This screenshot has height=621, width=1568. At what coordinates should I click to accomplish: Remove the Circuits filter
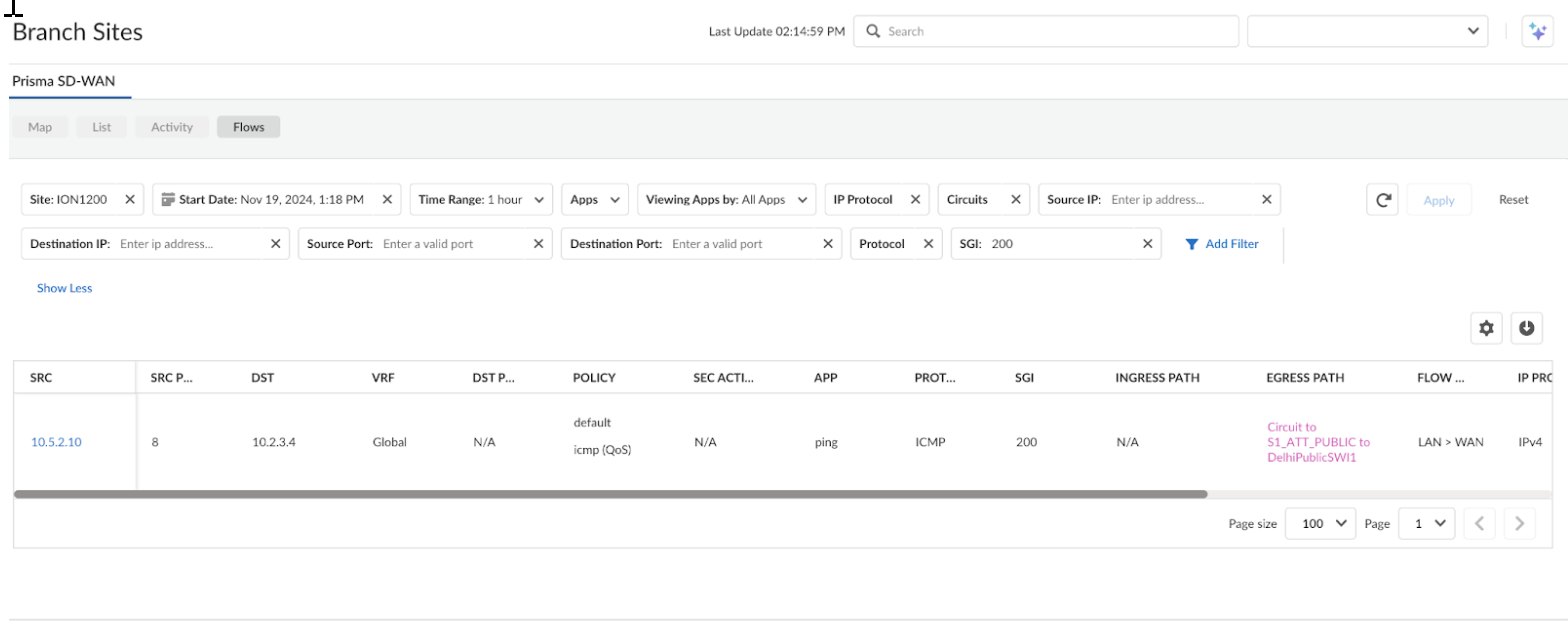point(1015,200)
